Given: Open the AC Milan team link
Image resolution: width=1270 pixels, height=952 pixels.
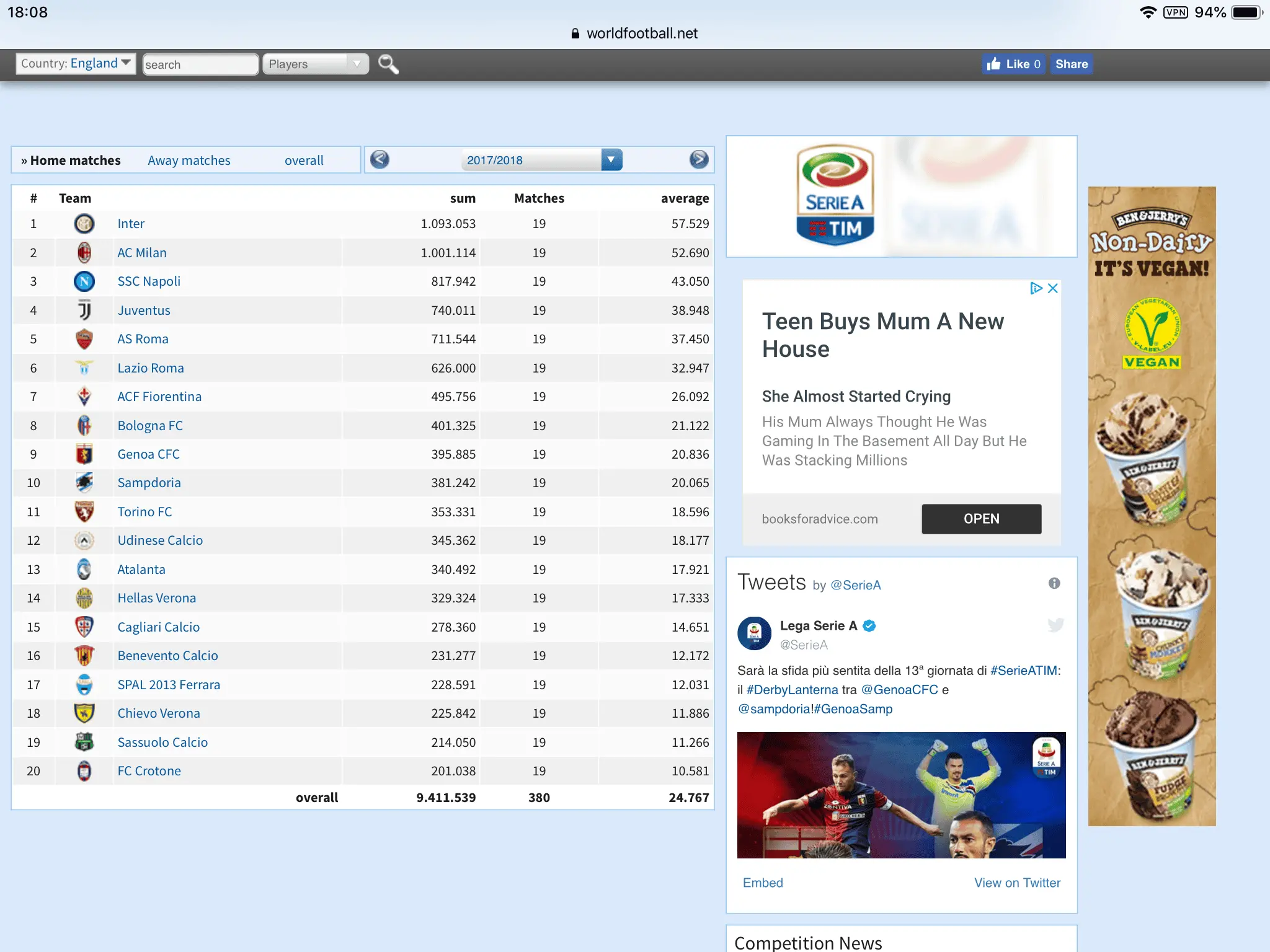Looking at the screenshot, I should coord(142,253).
